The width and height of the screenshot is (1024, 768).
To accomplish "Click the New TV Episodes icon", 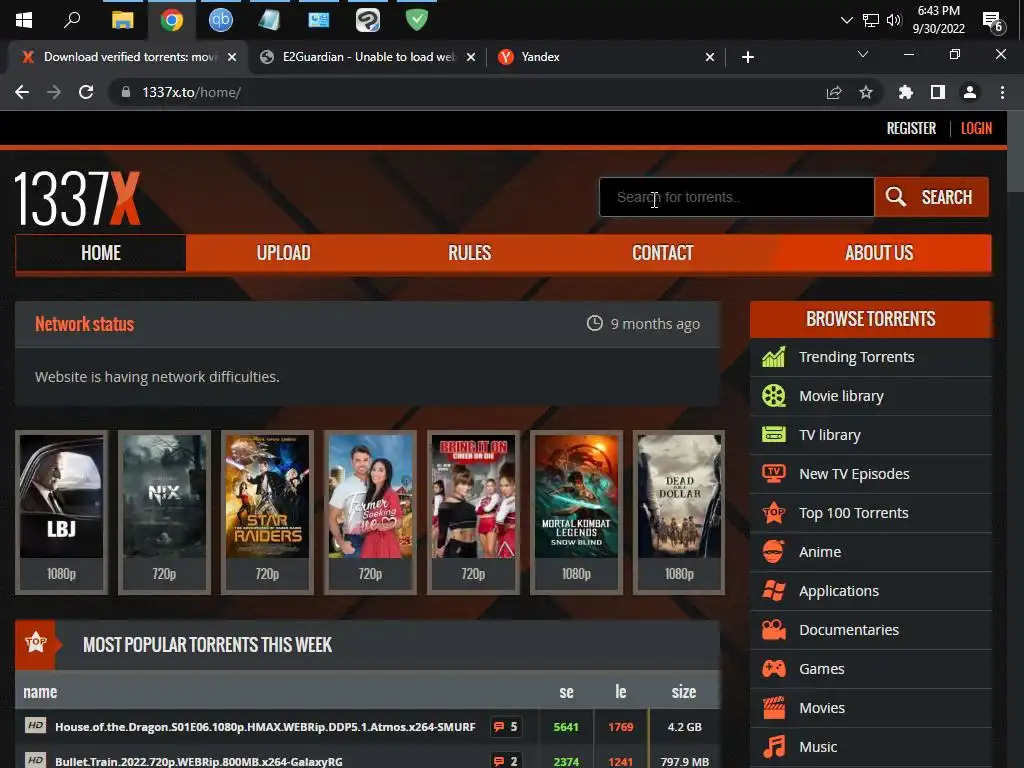I will point(774,473).
